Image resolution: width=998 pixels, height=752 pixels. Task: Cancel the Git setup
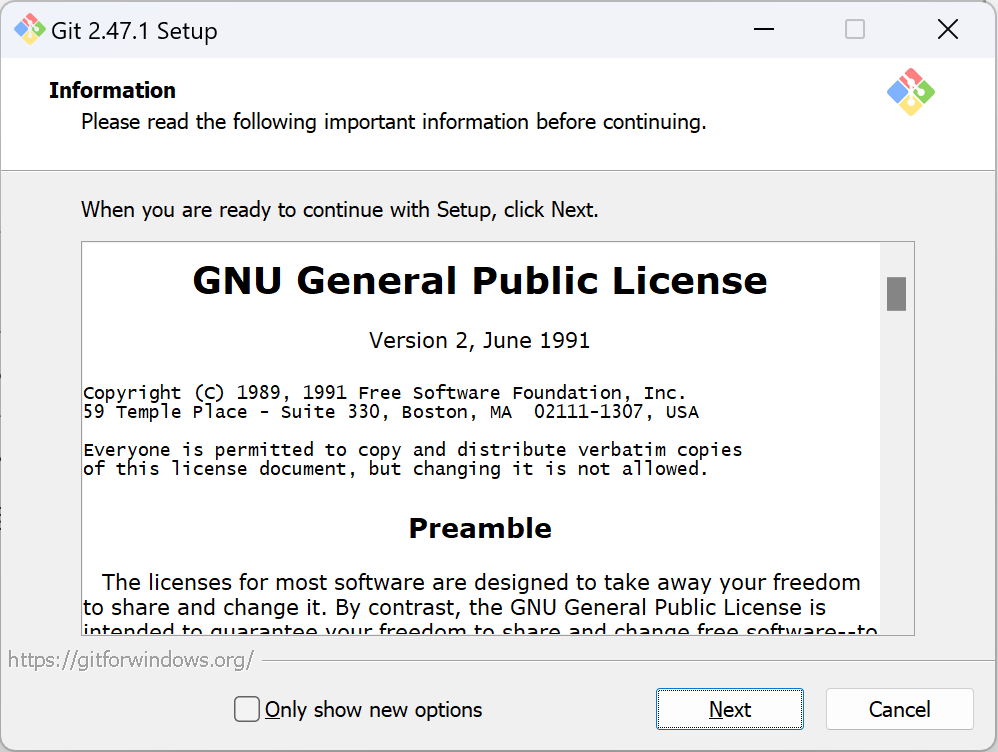[x=899, y=709]
